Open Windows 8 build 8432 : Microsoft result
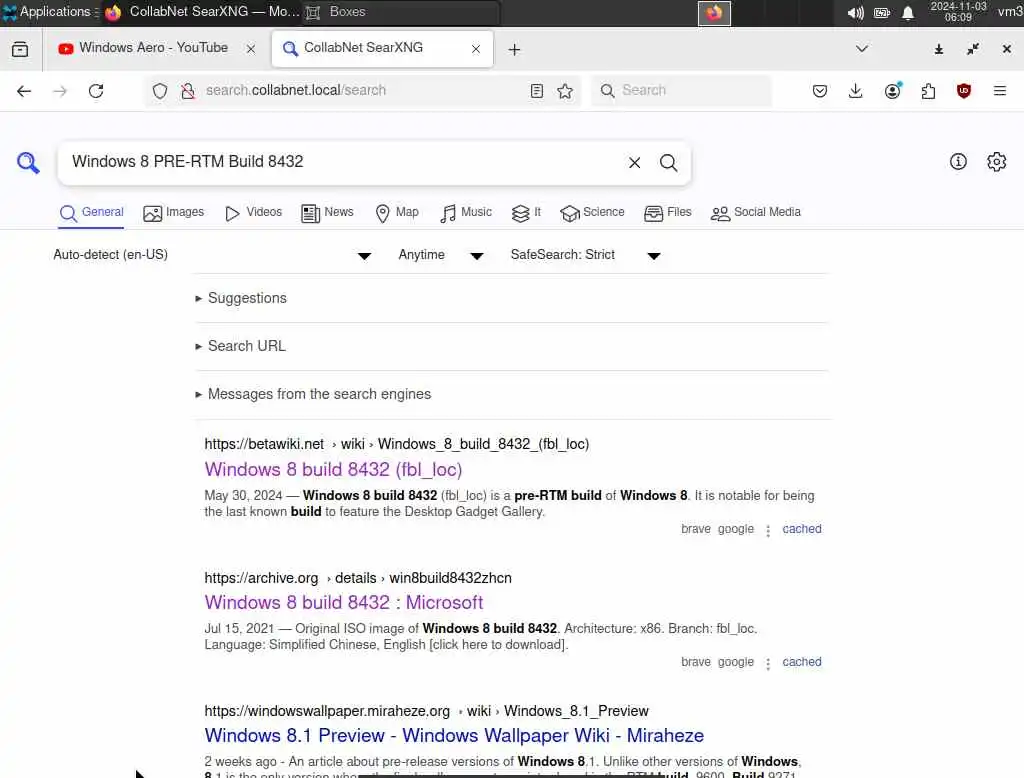Screen dimensions: 1024x778 (344, 602)
